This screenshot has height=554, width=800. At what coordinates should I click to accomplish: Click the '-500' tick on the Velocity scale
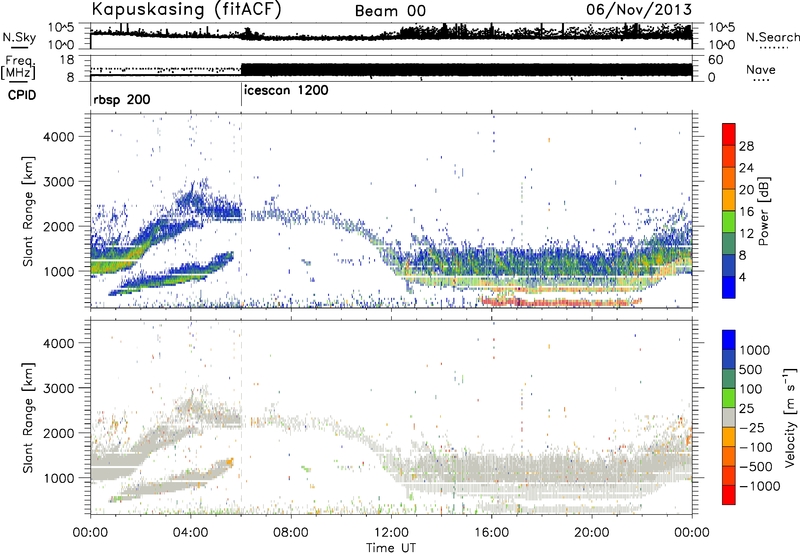pos(755,466)
